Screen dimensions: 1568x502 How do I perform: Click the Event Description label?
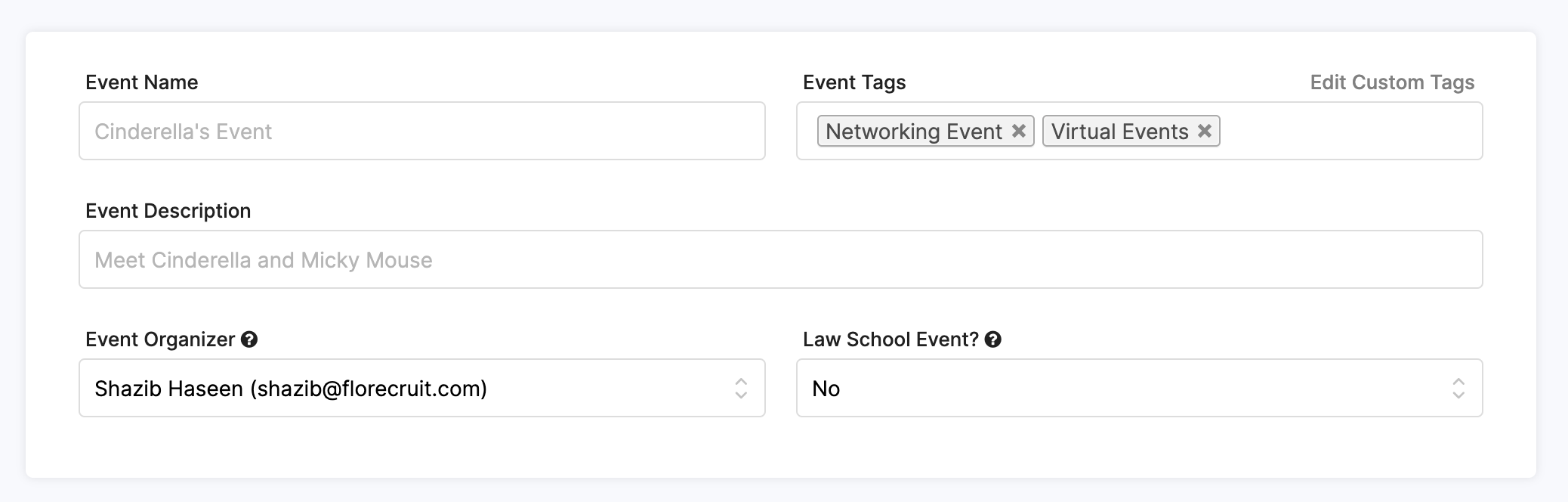(x=168, y=211)
